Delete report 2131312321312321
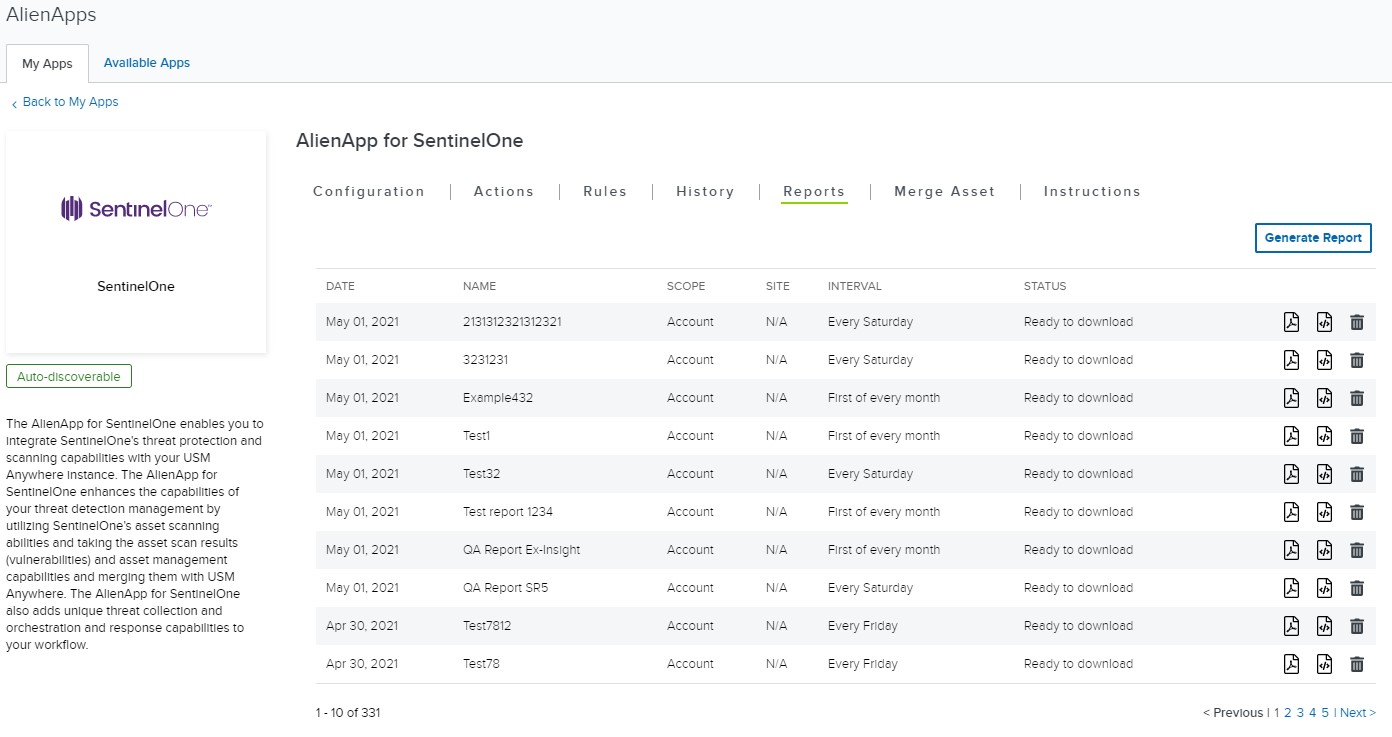Image resolution: width=1392 pixels, height=737 pixels. tap(1357, 322)
